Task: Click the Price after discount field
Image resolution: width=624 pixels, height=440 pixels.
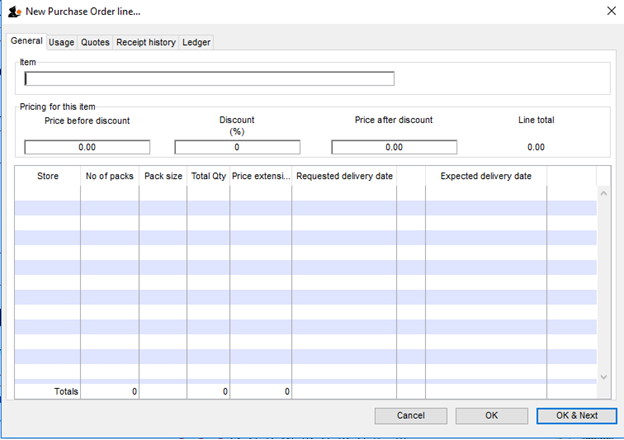Action: point(394,147)
